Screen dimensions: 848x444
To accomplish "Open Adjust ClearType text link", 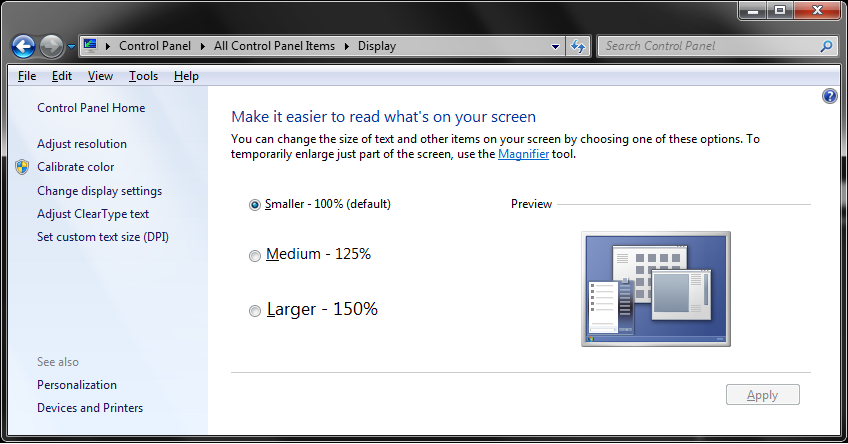I will point(92,214).
